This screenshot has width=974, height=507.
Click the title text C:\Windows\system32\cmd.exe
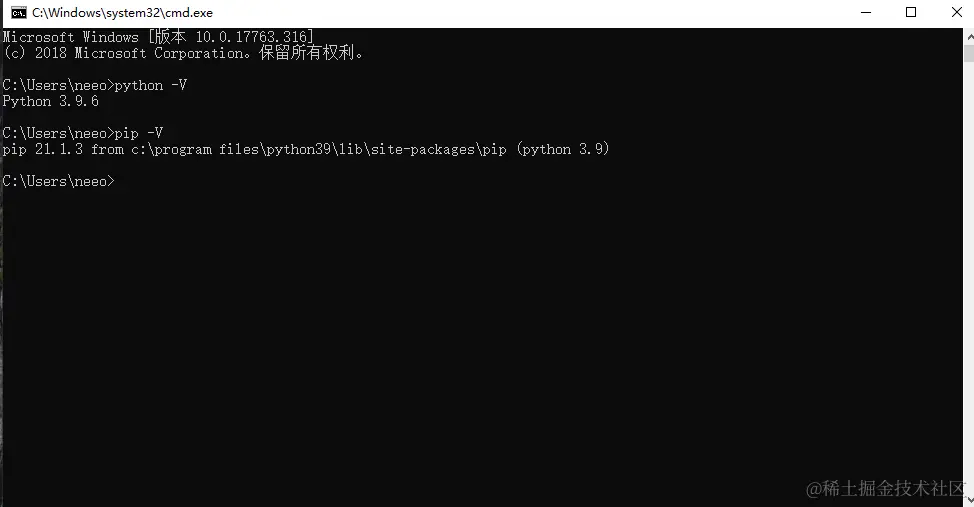(x=122, y=12)
